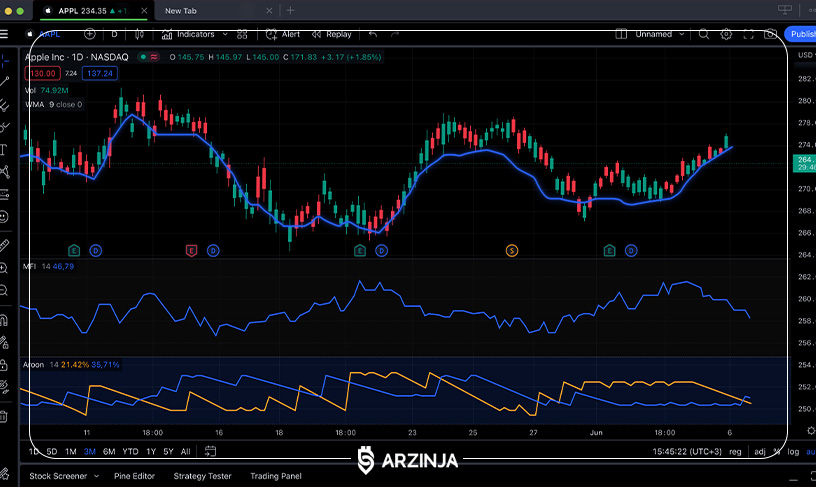Open the D interval dropdown

click(114, 34)
